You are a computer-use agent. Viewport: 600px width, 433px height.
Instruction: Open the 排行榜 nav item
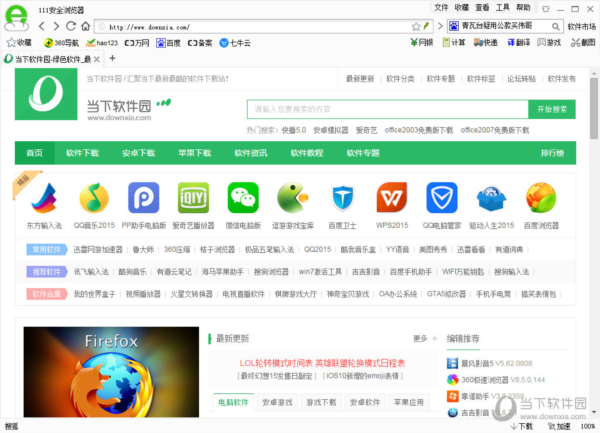552,153
